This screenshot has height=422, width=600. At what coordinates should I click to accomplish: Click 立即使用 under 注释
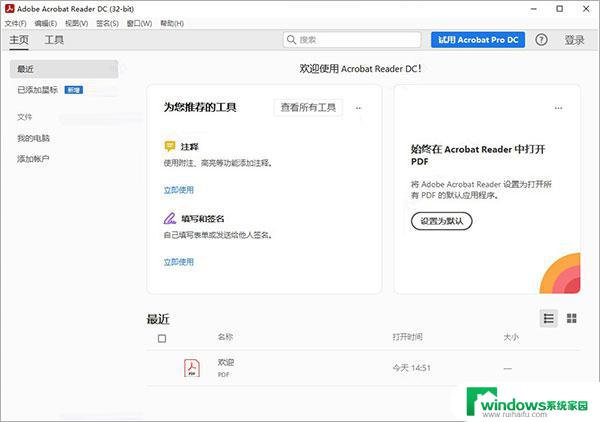click(x=179, y=190)
